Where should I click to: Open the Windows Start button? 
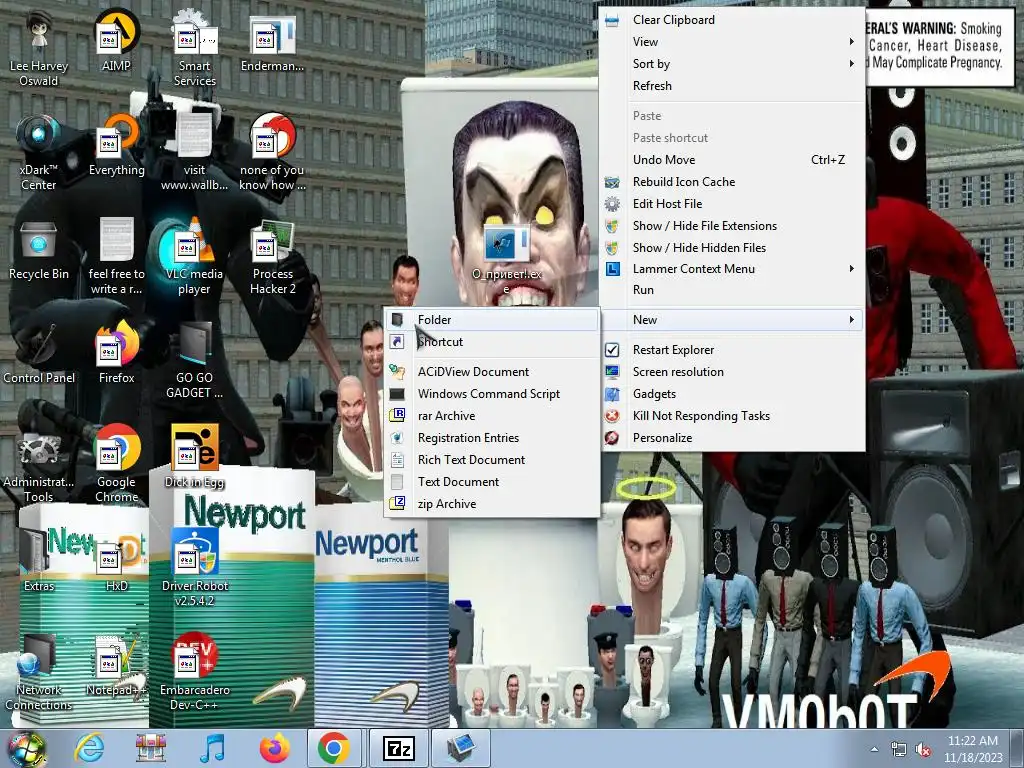pos(26,749)
